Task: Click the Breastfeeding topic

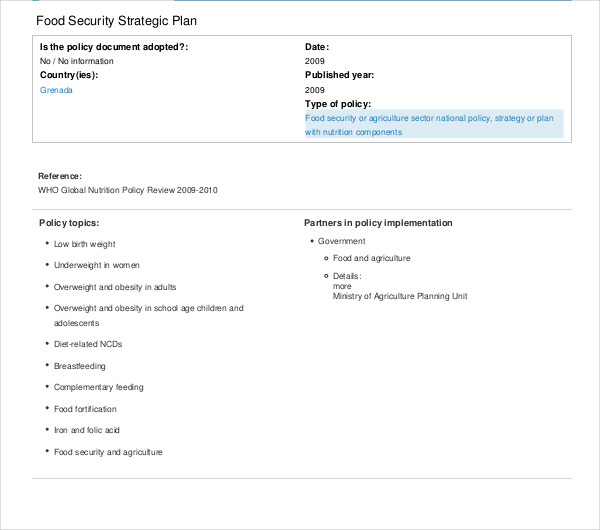Action: click(x=80, y=366)
